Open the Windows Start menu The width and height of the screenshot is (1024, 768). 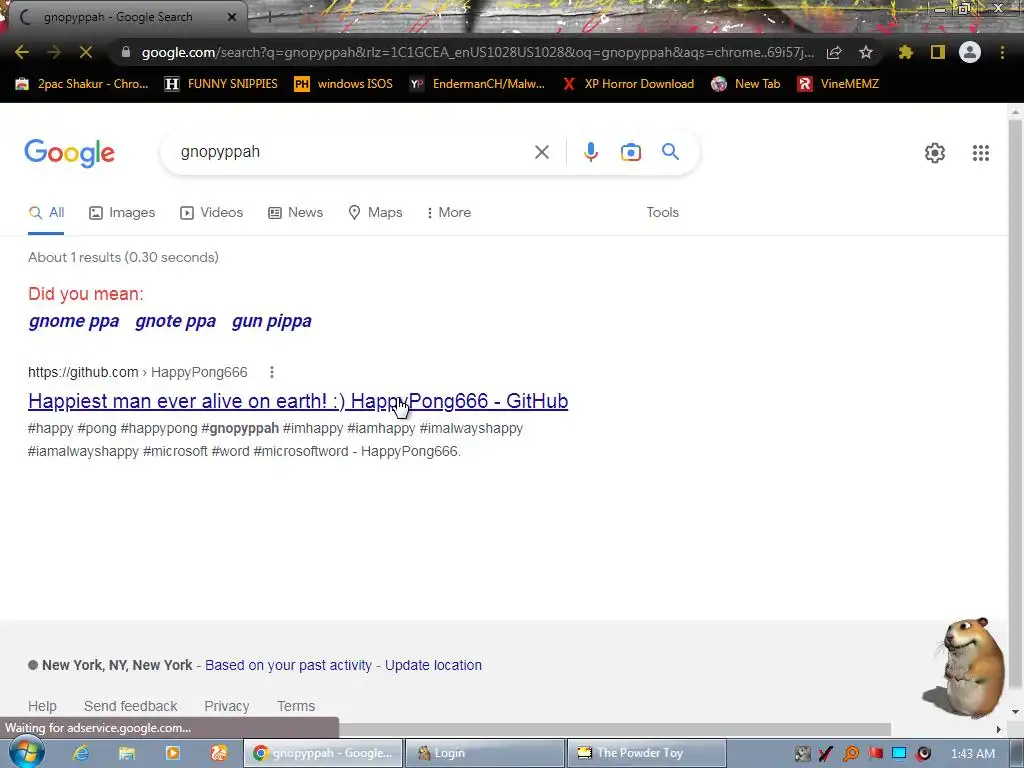click(26, 752)
